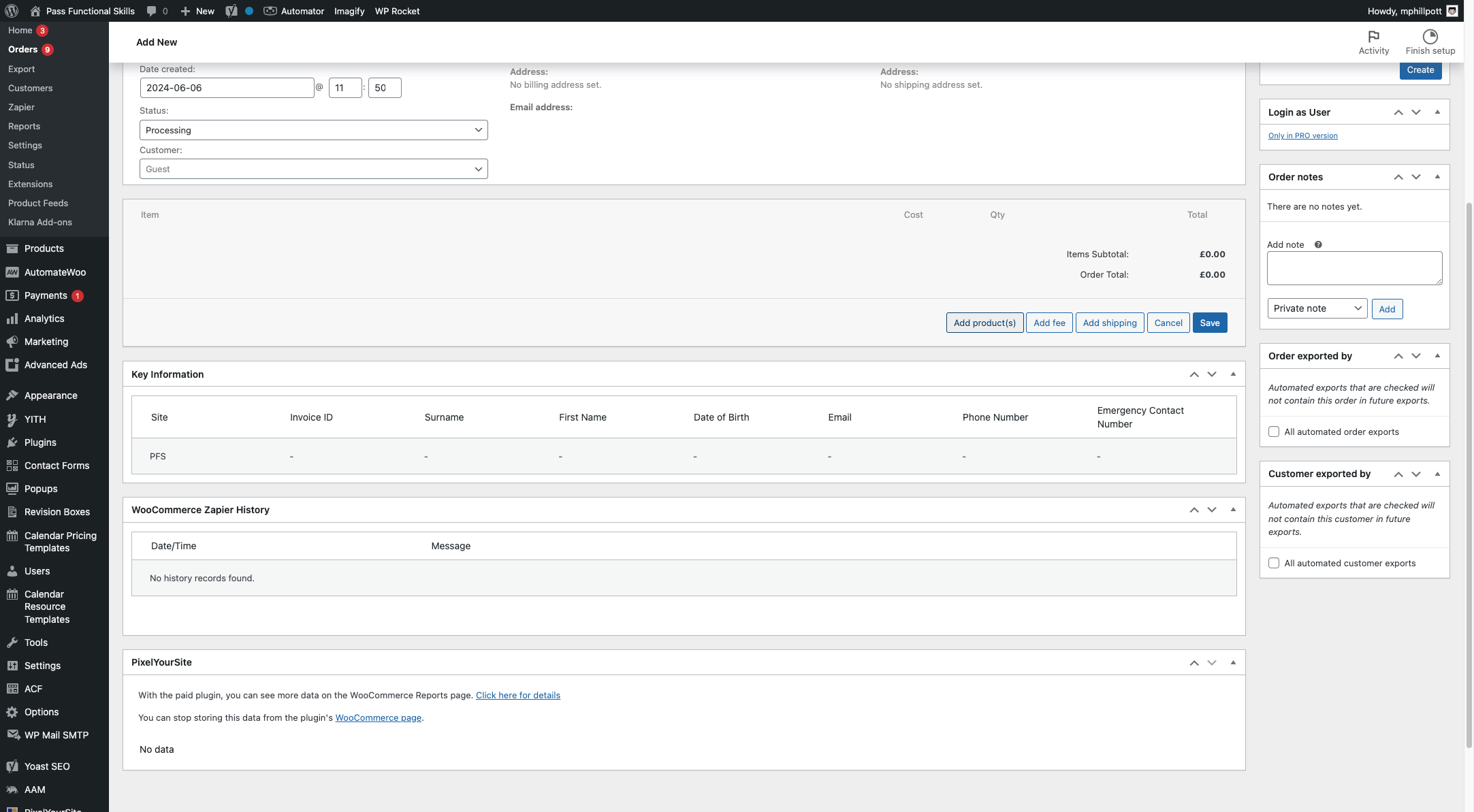Collapse the WooCommerce Zapier History panel
This screenshot has height=812, width=1474.
pos(1233,510)
